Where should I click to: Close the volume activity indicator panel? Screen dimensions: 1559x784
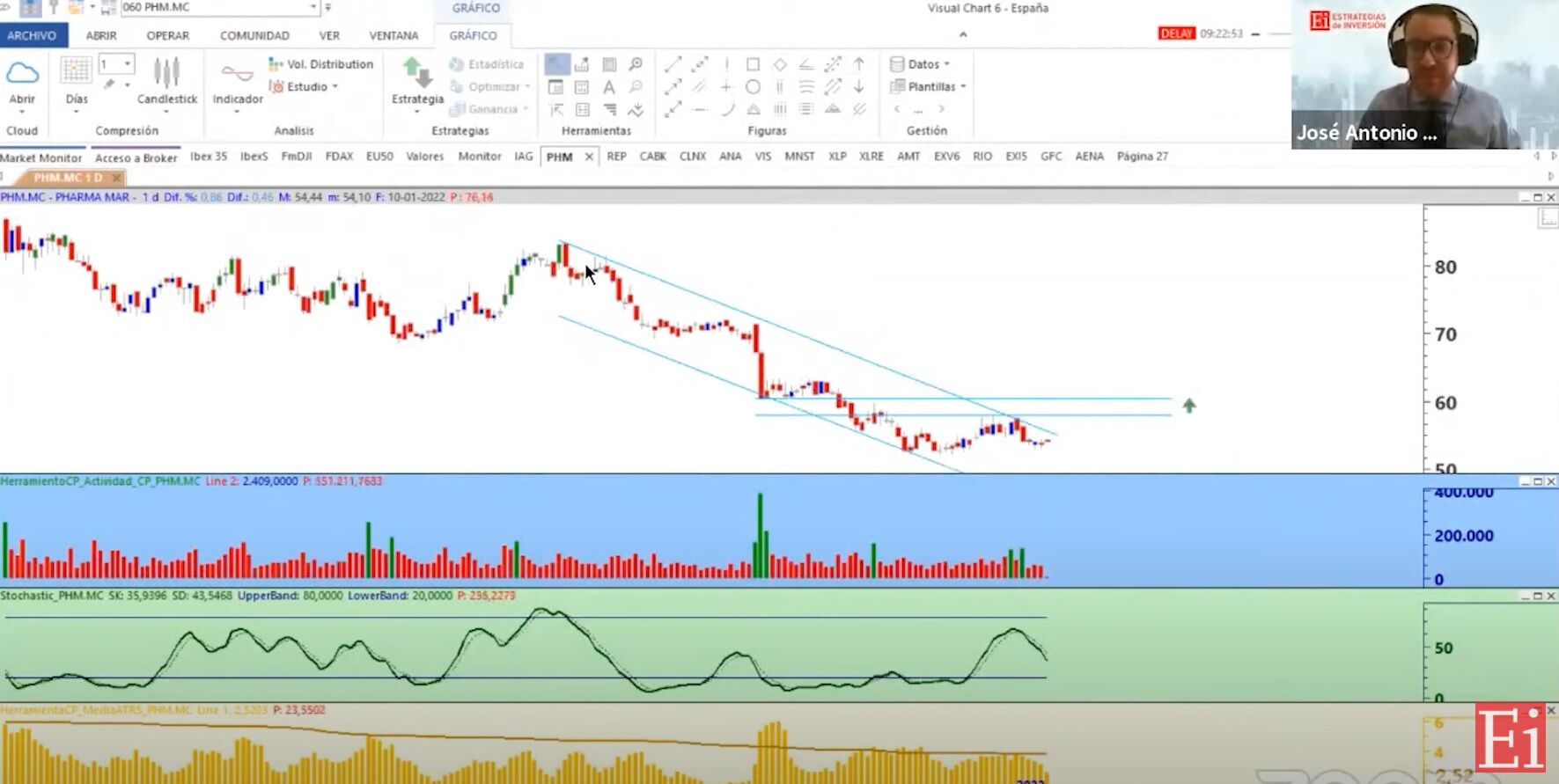pos(1551,481)
